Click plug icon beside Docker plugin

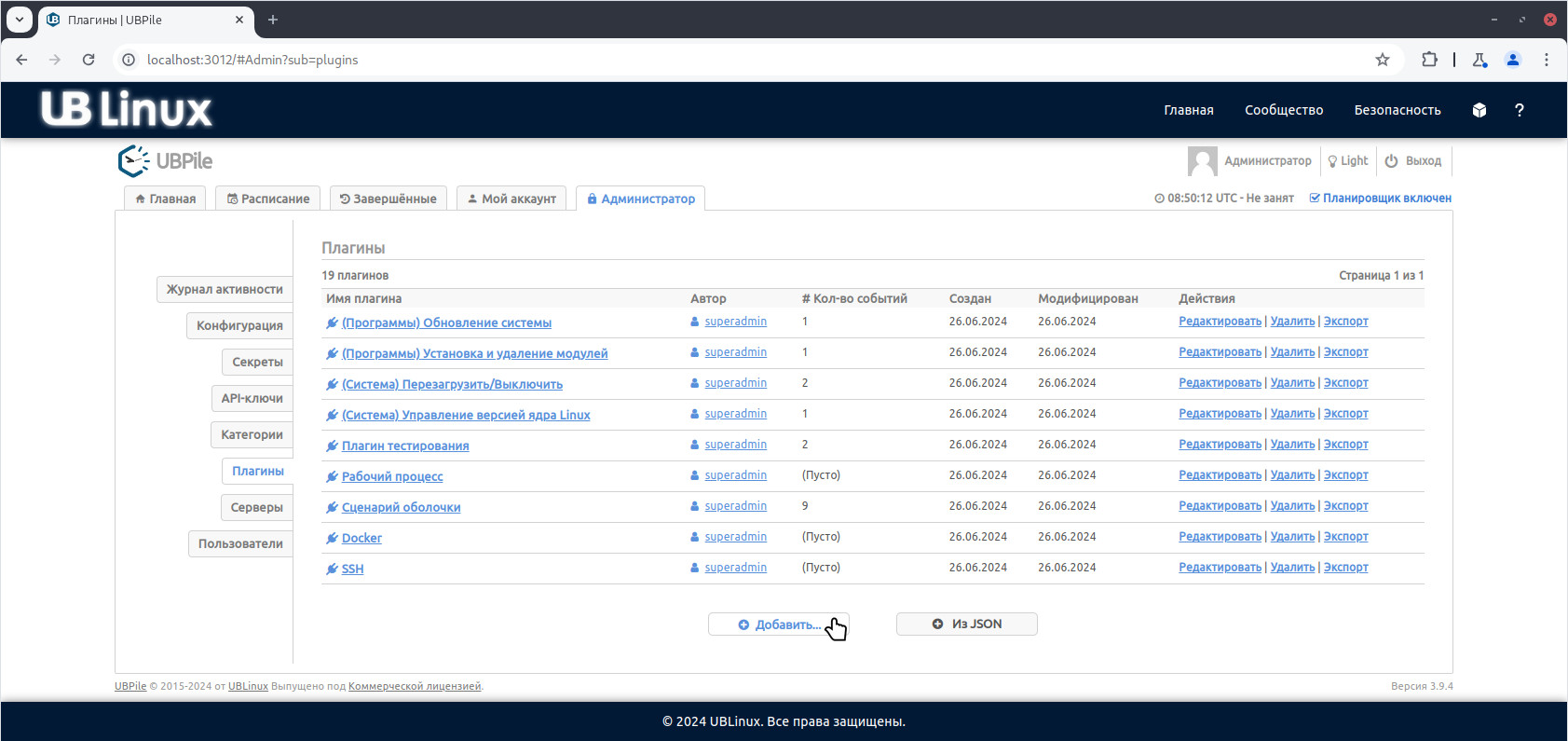[333, 538]
